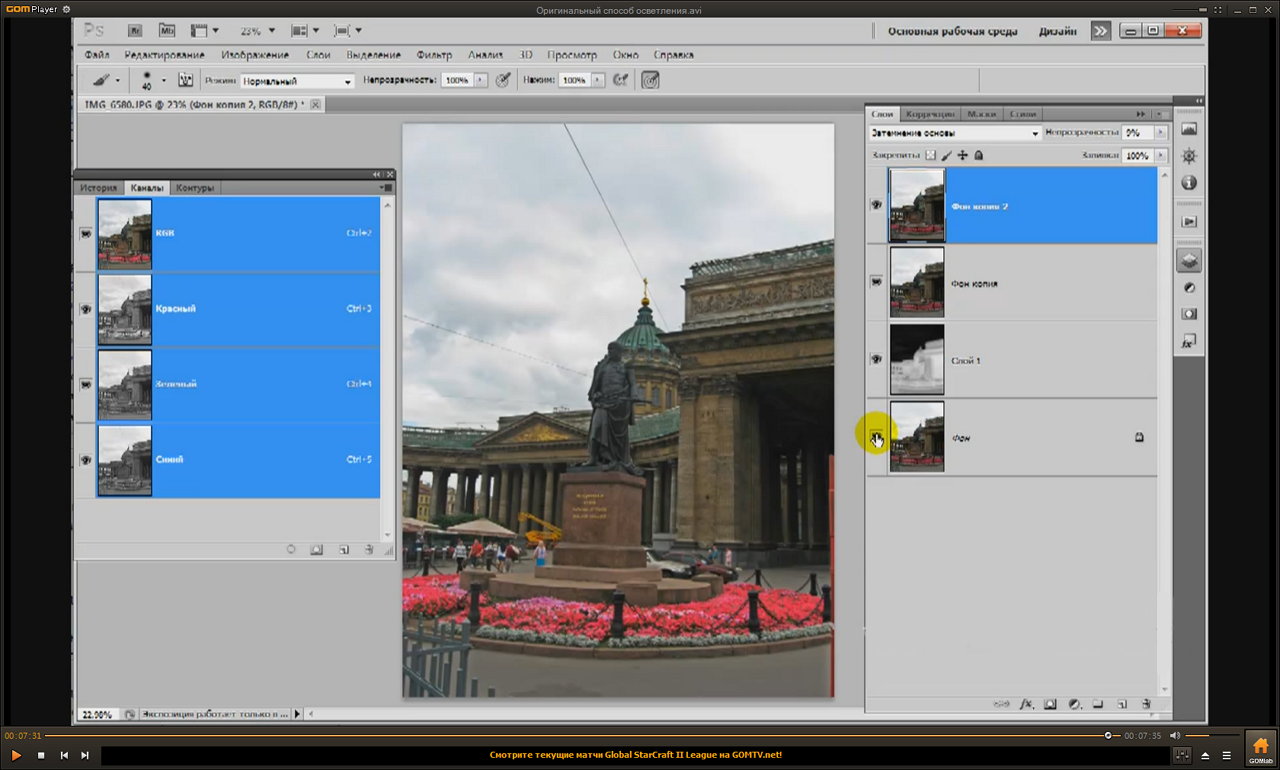Hide the Фон копия 2 layer

coord(876,205)
